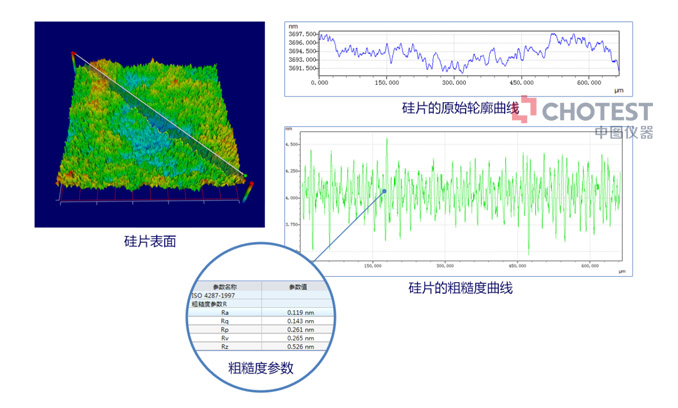Image resolution: width=678 pixels, height=408 pixels.
Task: Select the Rz parameter row
Action: pos(223,347)
